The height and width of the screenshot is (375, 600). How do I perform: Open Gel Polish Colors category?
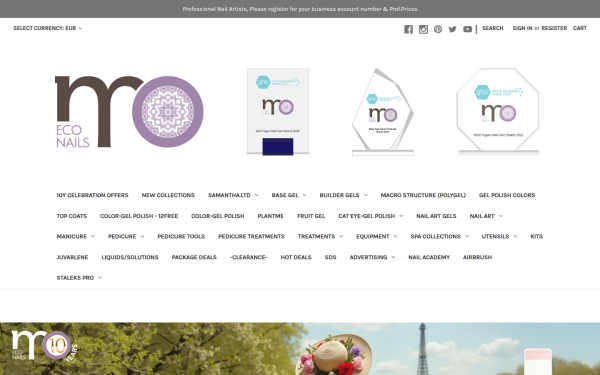pyautogui.click(x=507, y=195)
